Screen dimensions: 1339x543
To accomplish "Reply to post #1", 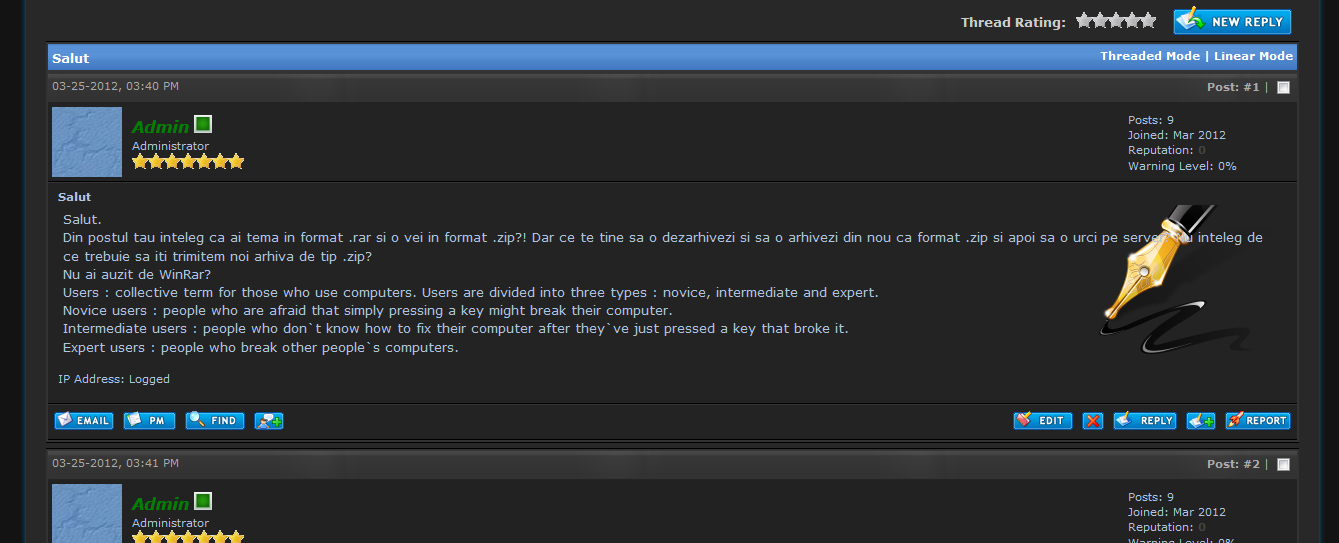I will pyautogui.click(x=1145, y=421).
